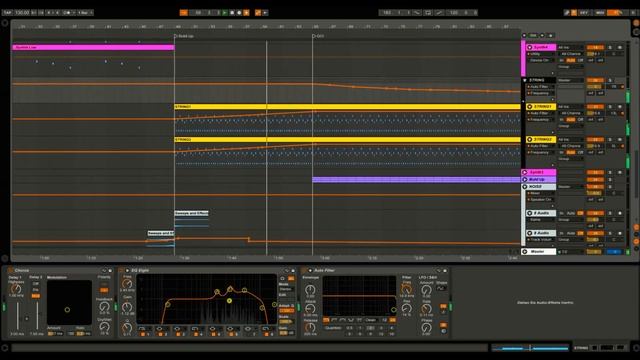Click Auto Filter hot-swap preset icon
640x360 pixels.
click(x=439, y=270)
